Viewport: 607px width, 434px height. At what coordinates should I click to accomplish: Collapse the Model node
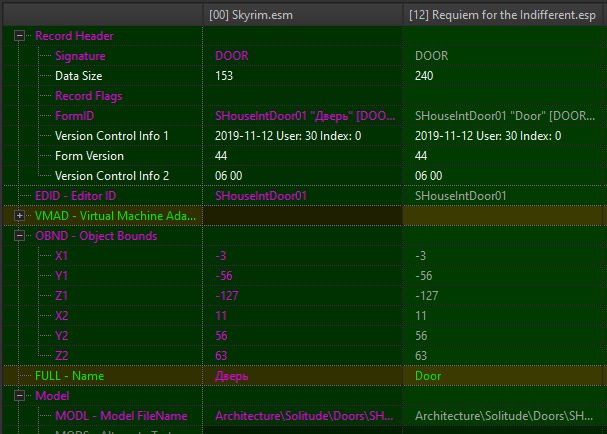pos(19,396)
